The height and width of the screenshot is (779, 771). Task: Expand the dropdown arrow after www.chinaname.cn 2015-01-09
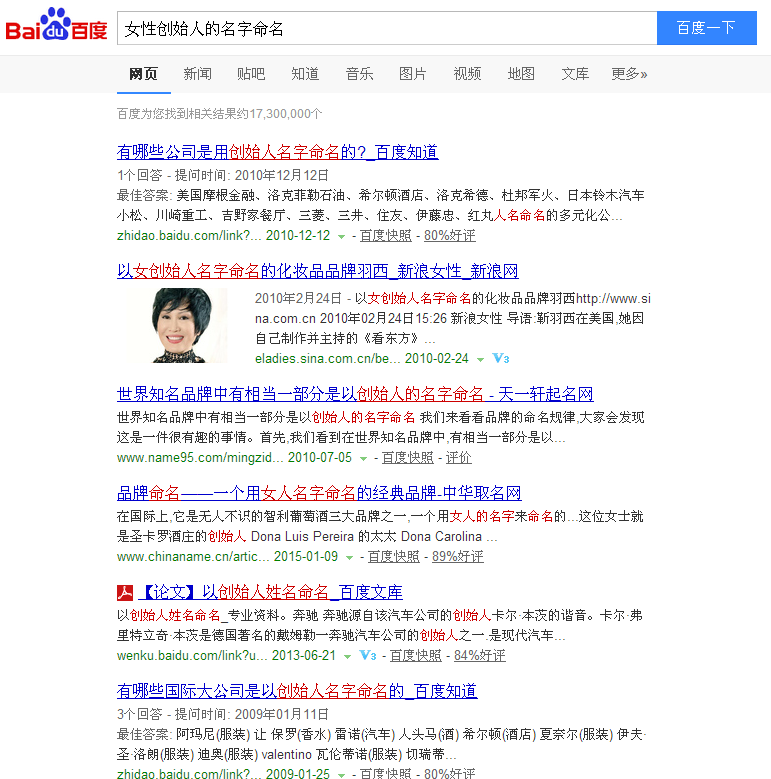pyautogui.click(x=349, y=557)
